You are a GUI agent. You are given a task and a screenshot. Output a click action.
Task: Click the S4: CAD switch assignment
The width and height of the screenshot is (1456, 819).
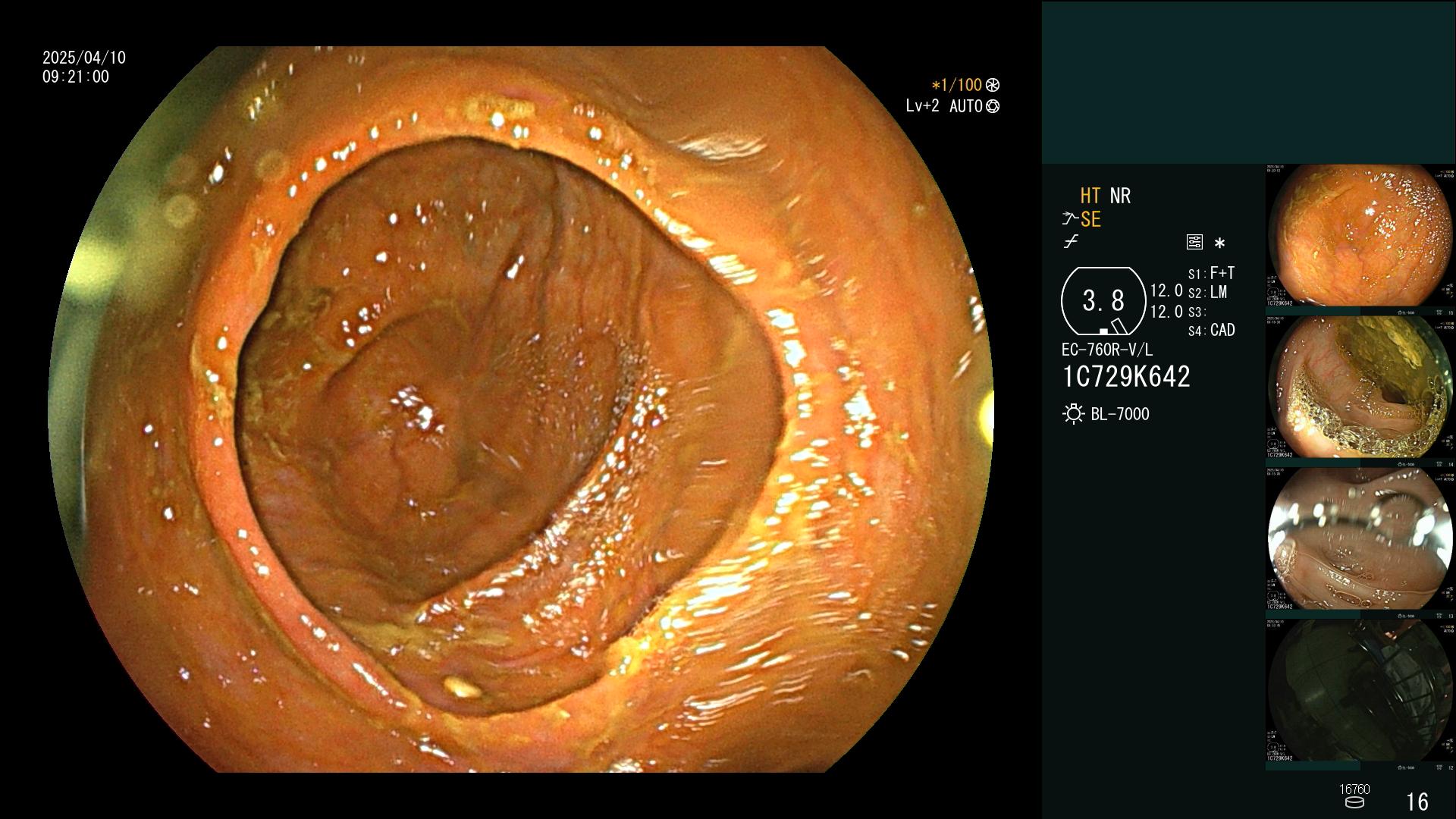(x=1211, y=331)
